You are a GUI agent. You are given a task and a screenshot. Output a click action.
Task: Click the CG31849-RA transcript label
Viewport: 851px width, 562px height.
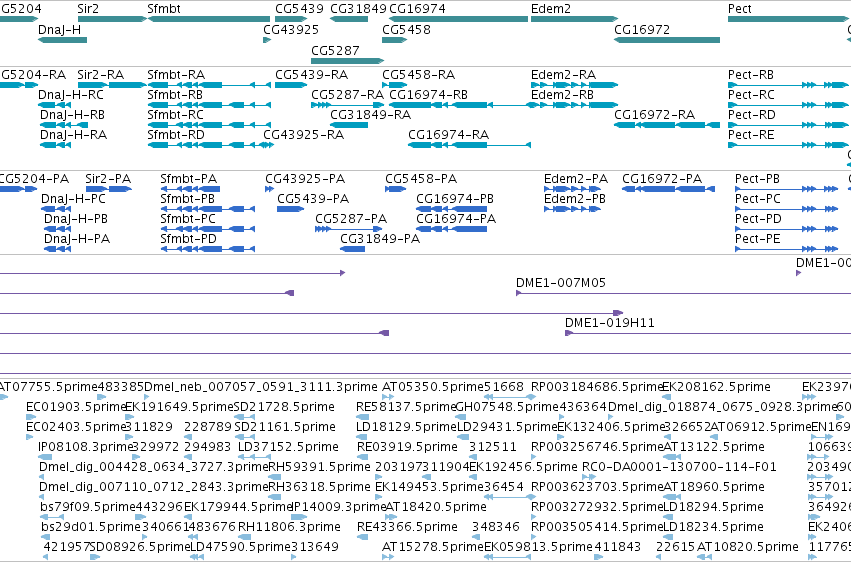(x=370, y=114)
